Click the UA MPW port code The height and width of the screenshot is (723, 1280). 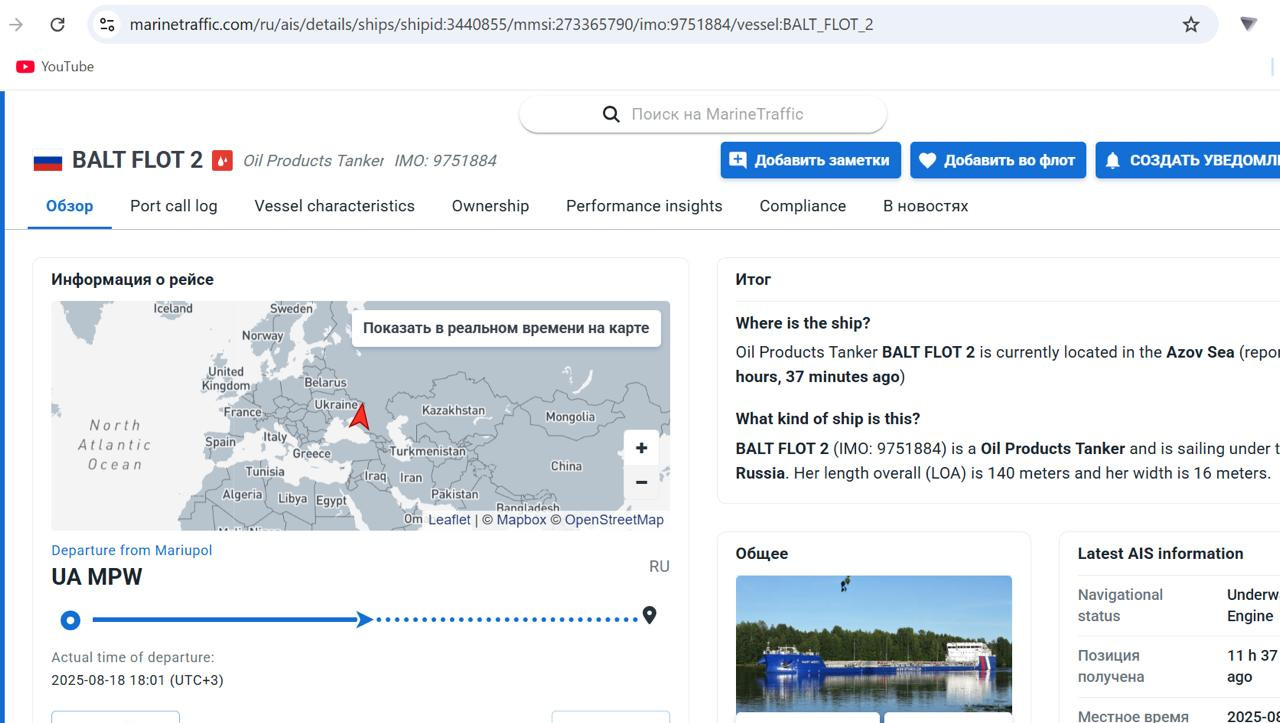(97, 577)
